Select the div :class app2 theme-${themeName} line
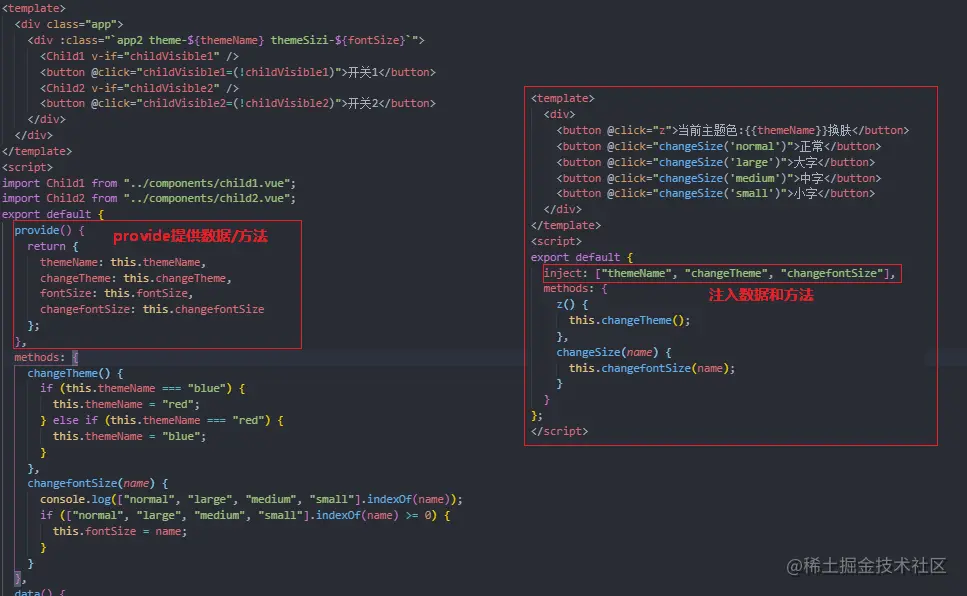This screenshot has height=596, width=967. pos(226,40)
